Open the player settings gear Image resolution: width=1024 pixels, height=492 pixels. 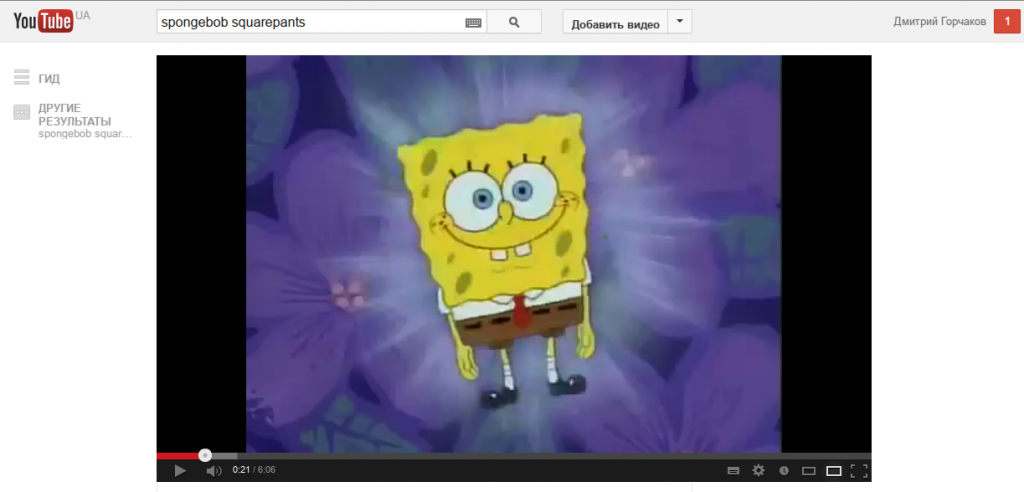[758, 470]
